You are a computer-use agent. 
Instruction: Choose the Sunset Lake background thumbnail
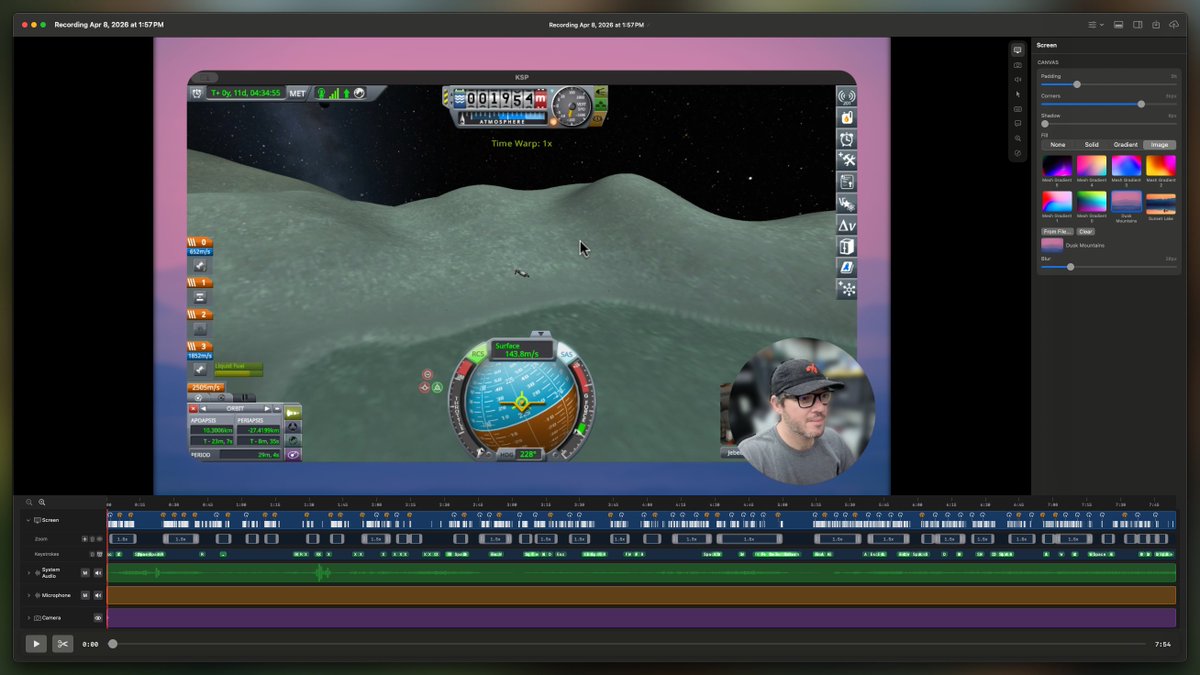pos(1161,204)
